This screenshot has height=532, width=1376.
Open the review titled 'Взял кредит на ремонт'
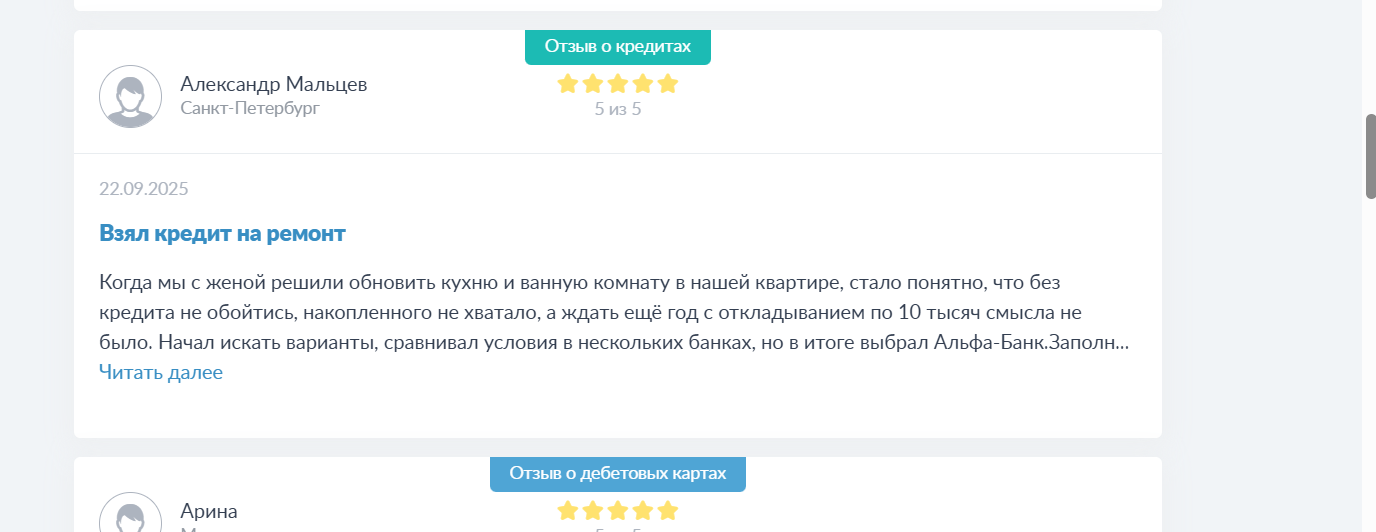tap(222, 234)
